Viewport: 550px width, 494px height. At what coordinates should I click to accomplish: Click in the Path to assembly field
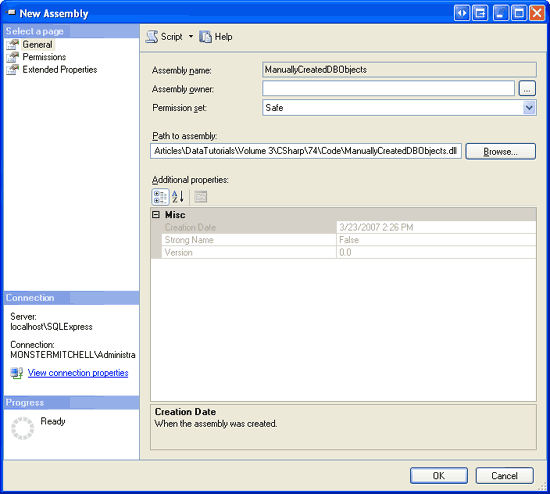[306, 151]
